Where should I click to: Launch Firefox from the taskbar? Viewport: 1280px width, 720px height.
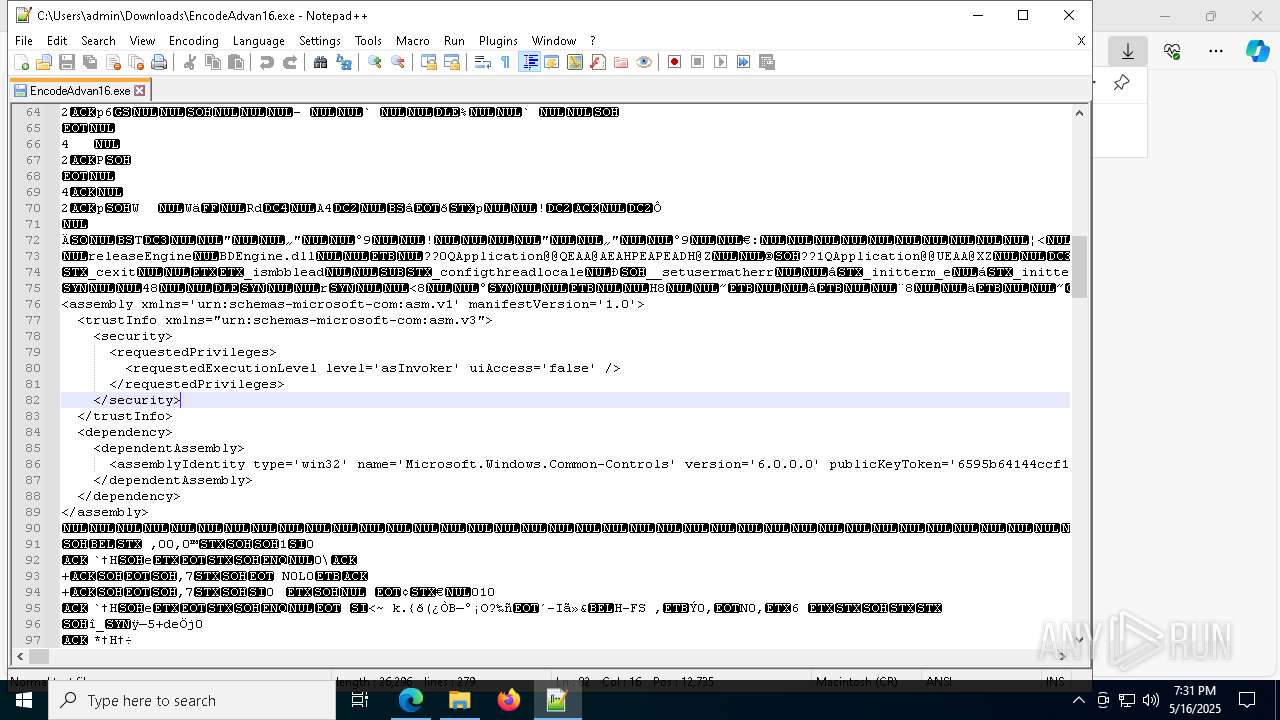pyautogui.click(x=509, y=700)
